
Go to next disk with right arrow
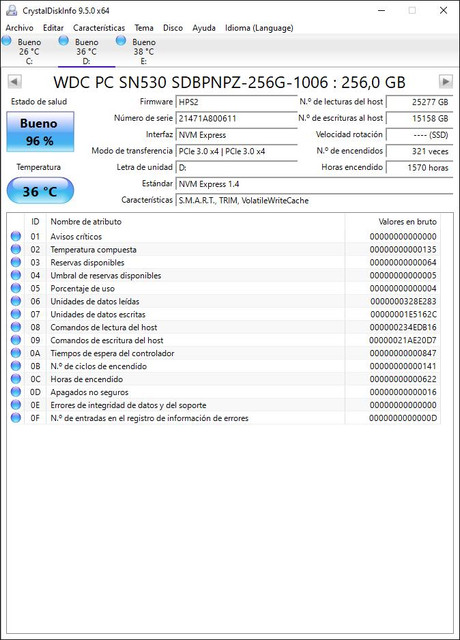tap(446, 82)
